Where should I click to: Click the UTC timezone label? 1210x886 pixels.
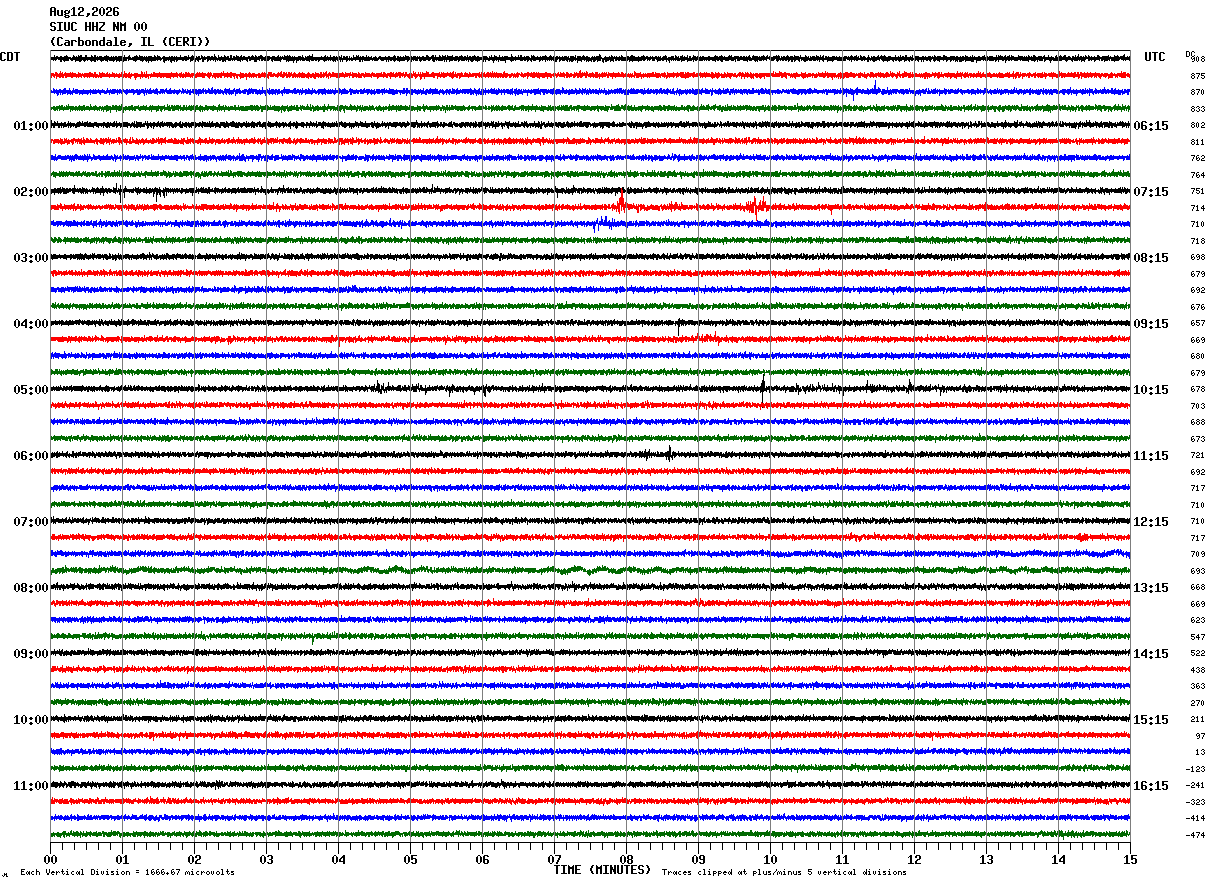pyautogui.click(x=1155, y=57)
